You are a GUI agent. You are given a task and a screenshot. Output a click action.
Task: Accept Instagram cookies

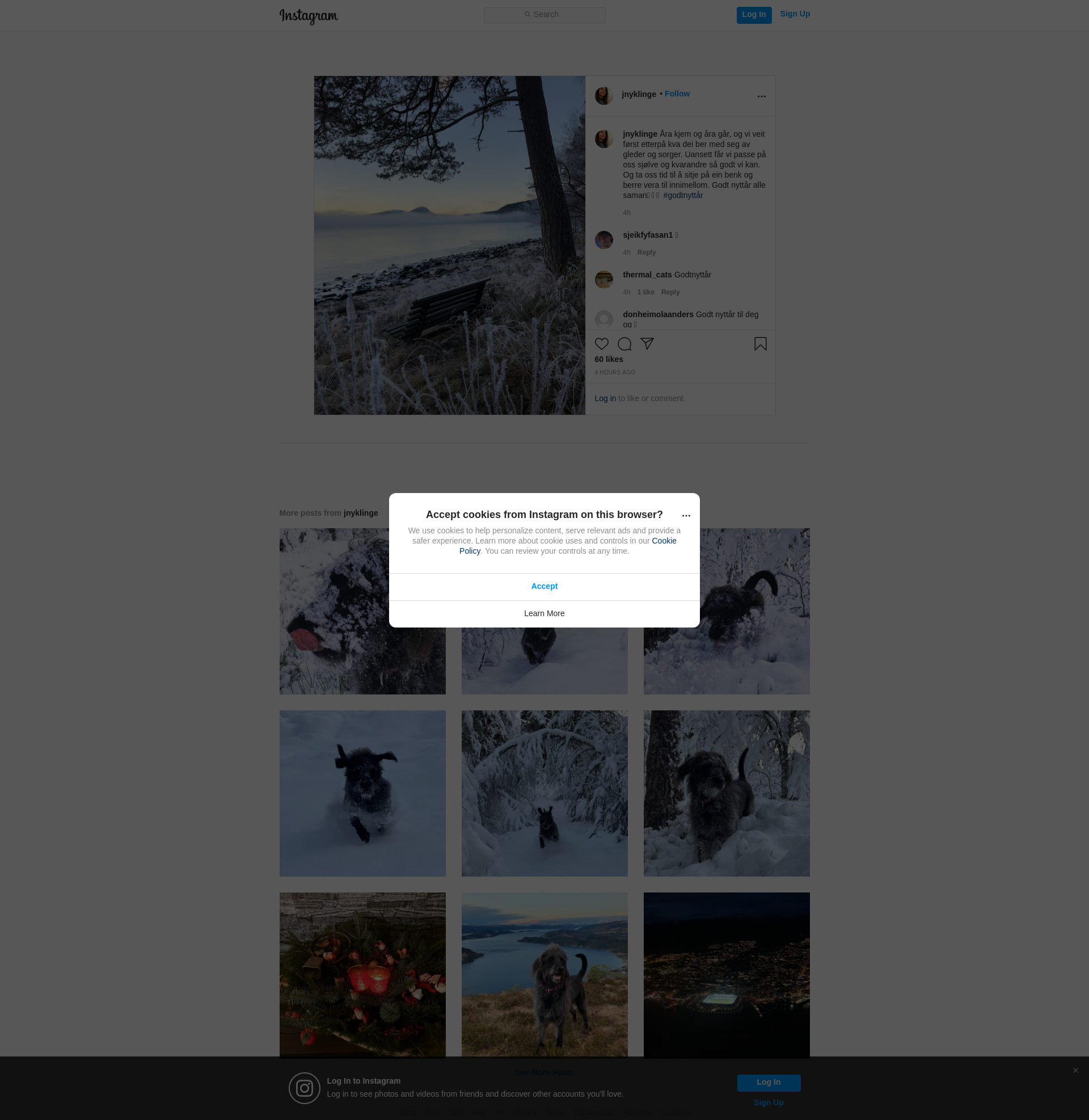[x=544, y=586]
